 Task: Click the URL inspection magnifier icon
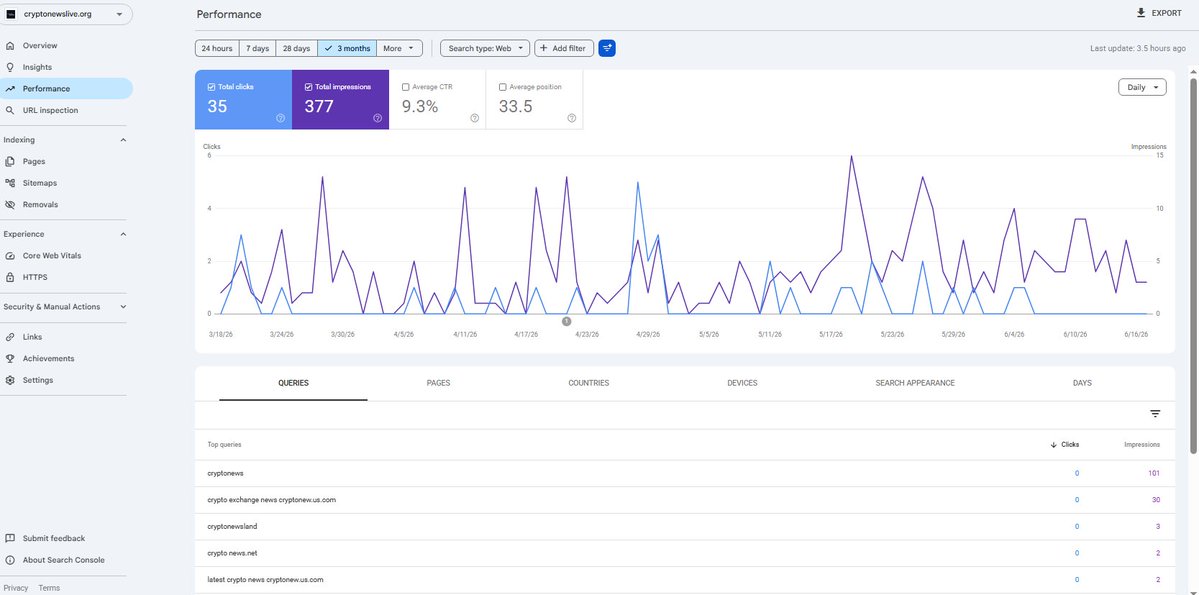coord(10,110)
